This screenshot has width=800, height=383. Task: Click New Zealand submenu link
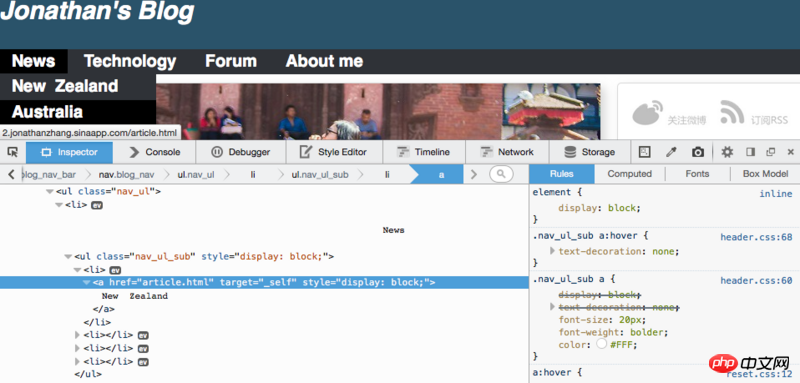[65, 86]
